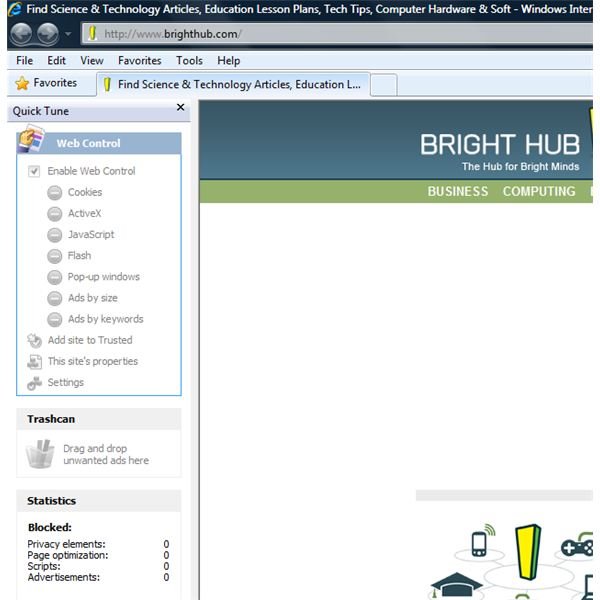This screenshot has height=600, width=600.
Task: Click the browser Back arrow button
Action: point(21,34)
